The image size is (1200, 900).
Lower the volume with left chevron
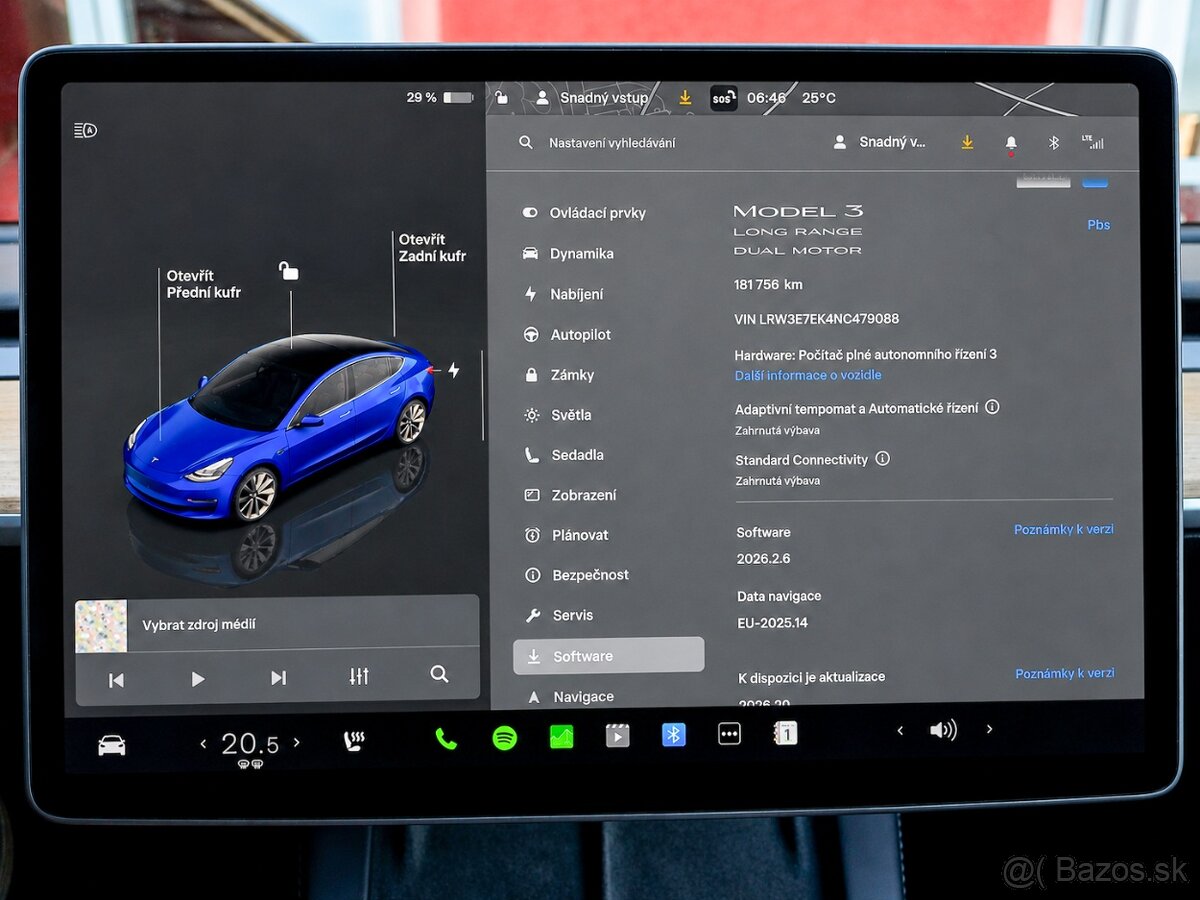(899, 731)
